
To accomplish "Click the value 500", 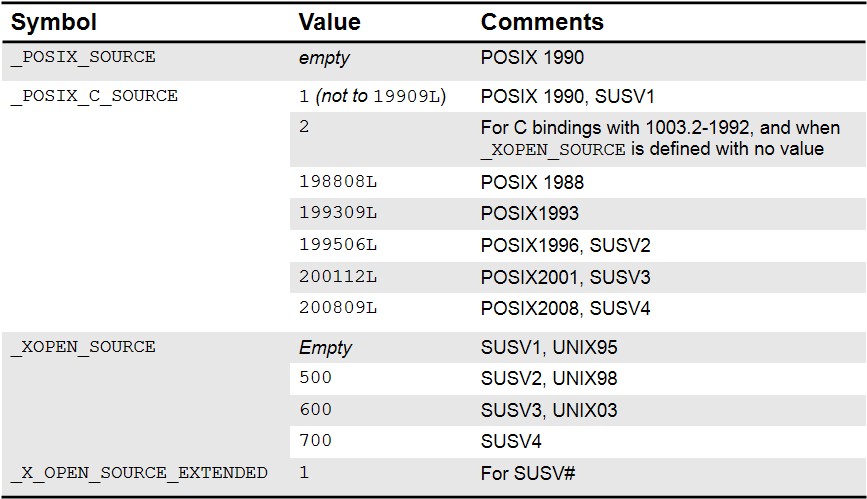I will [315, 378].
